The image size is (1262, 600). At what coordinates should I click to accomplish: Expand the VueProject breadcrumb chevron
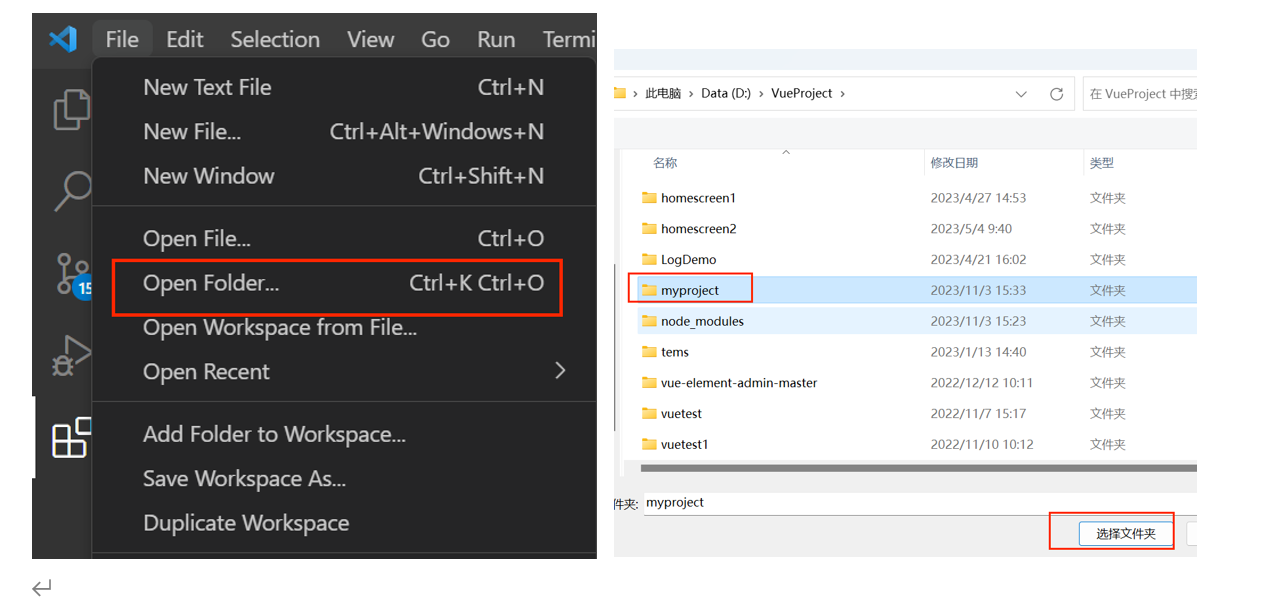point(842,94)
